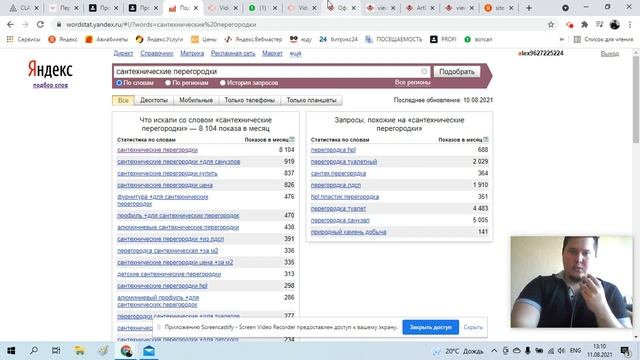Open Все регионы region selector
The image size is (640, 360).
coord(412,82)
